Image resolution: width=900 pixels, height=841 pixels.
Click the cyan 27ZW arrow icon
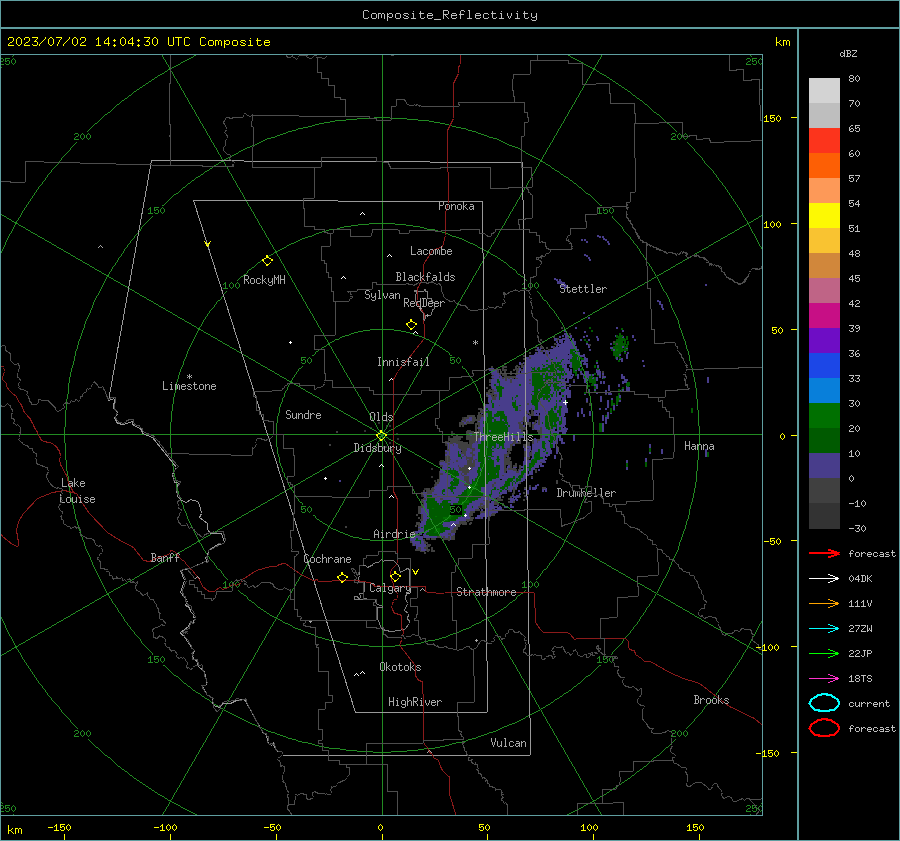click(824, 629)
